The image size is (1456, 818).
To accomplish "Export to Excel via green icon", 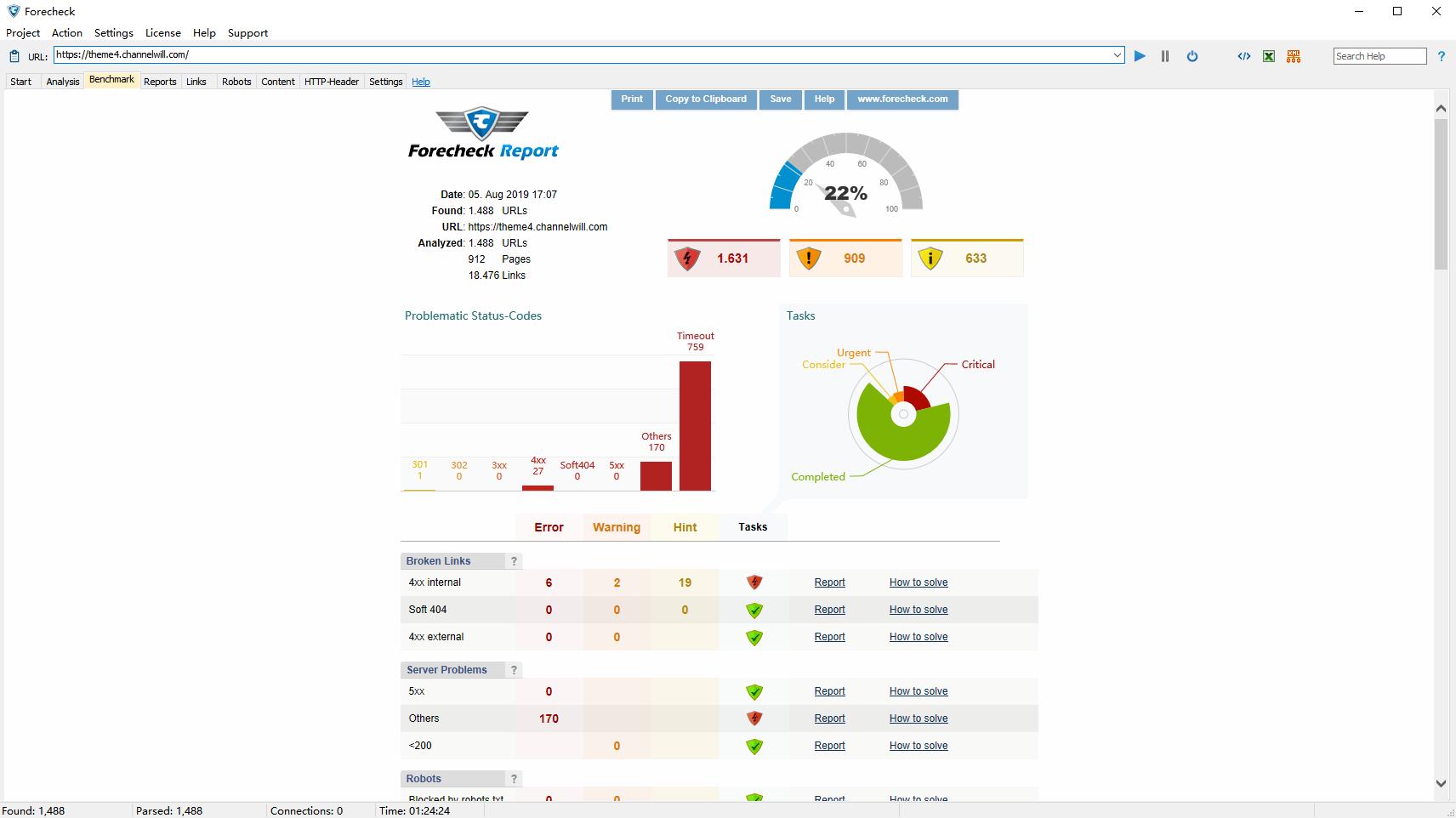I will (1269, 56).
